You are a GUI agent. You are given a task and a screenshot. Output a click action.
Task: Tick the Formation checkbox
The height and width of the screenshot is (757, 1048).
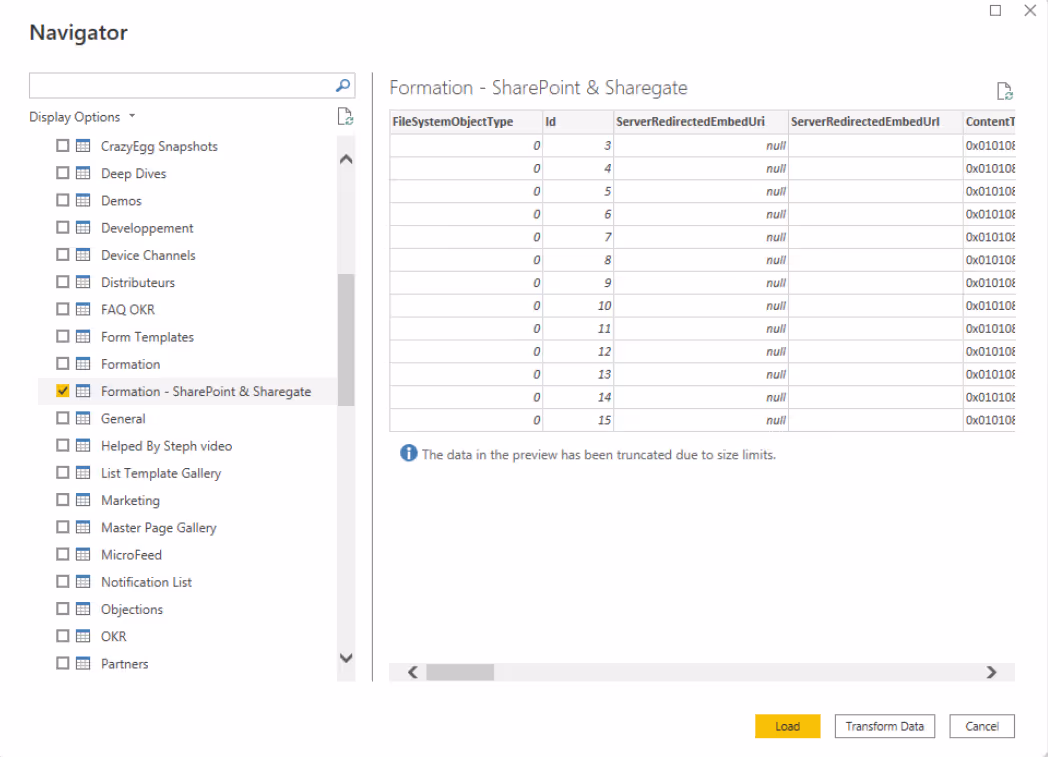tap(63, 363)
